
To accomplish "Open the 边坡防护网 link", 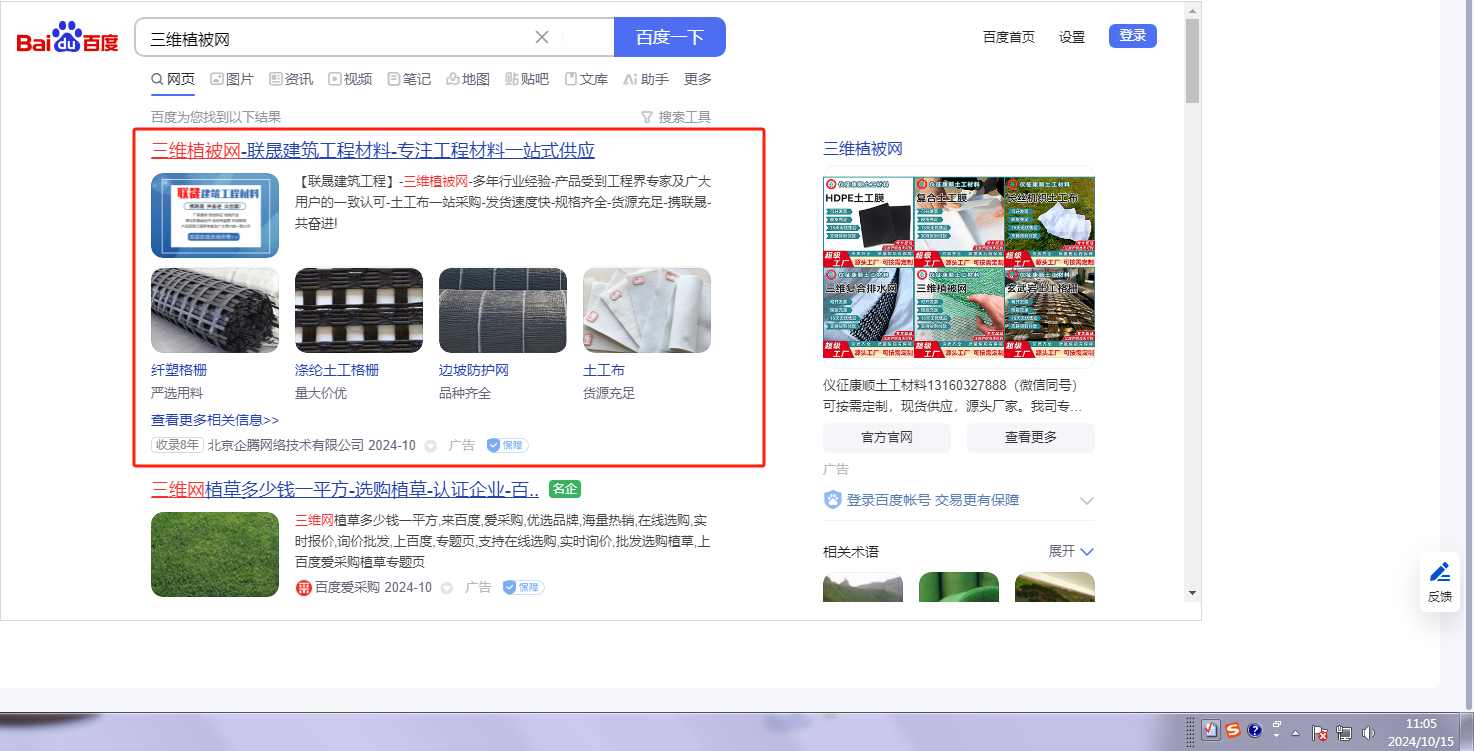I will [x=474, y=370].
